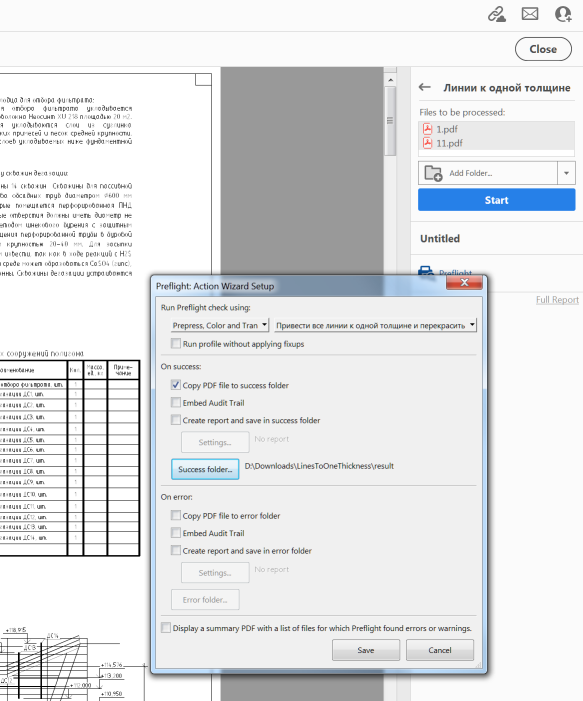Click the Success folder button
Viewport: 583px width, 701px height.
pos(205,469)
